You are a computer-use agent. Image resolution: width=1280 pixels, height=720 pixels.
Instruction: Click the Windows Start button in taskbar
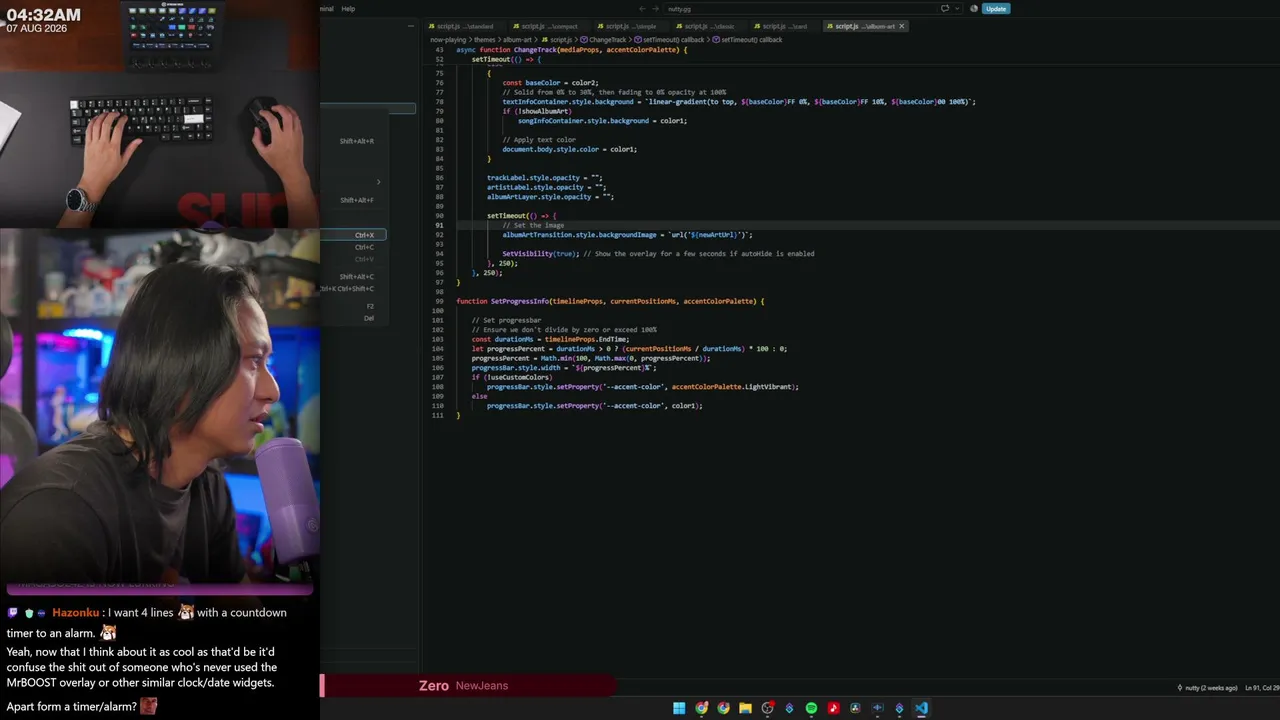point(679,708)
